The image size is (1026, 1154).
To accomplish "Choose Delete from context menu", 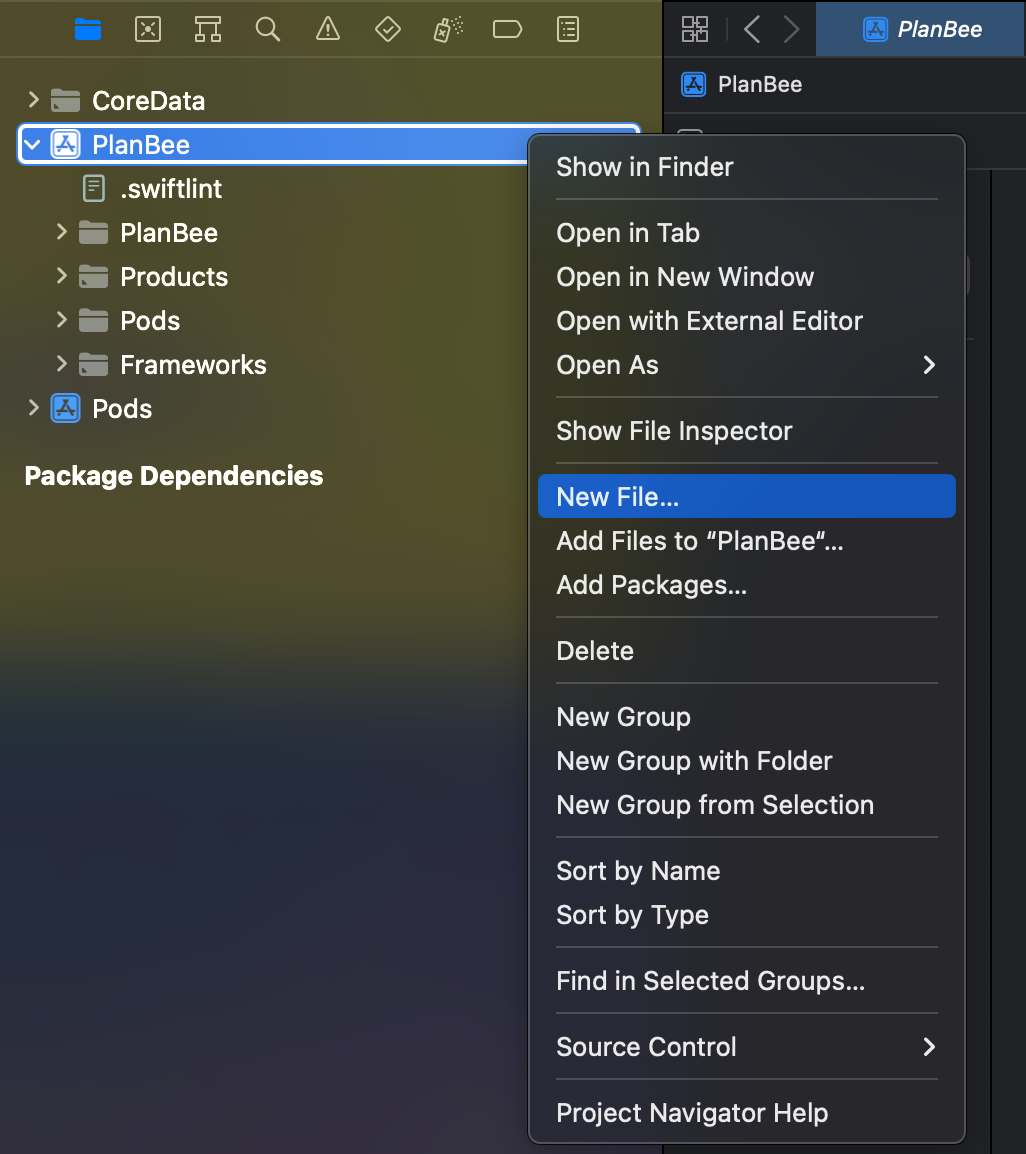I will pos(746,651).
